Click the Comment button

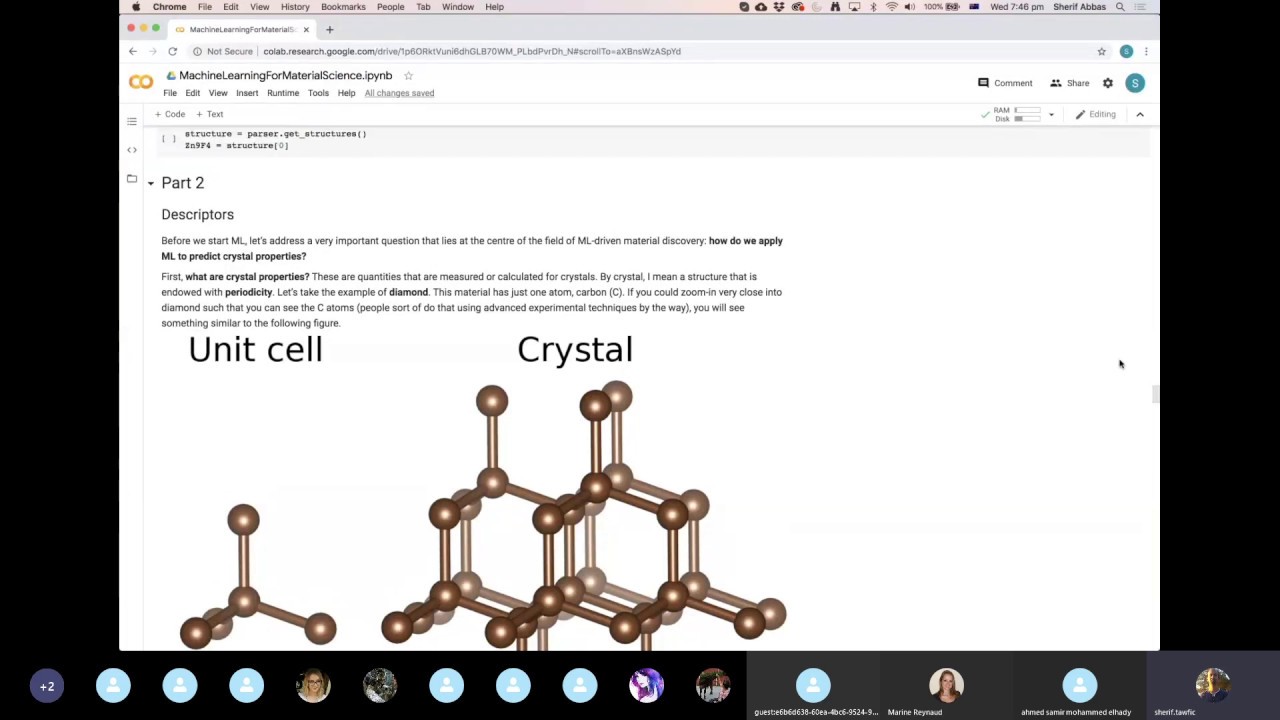[x=1005, y=83]
